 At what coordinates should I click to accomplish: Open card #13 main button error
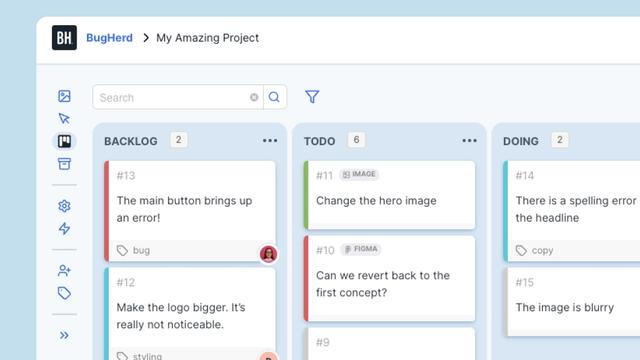[190, 210]
